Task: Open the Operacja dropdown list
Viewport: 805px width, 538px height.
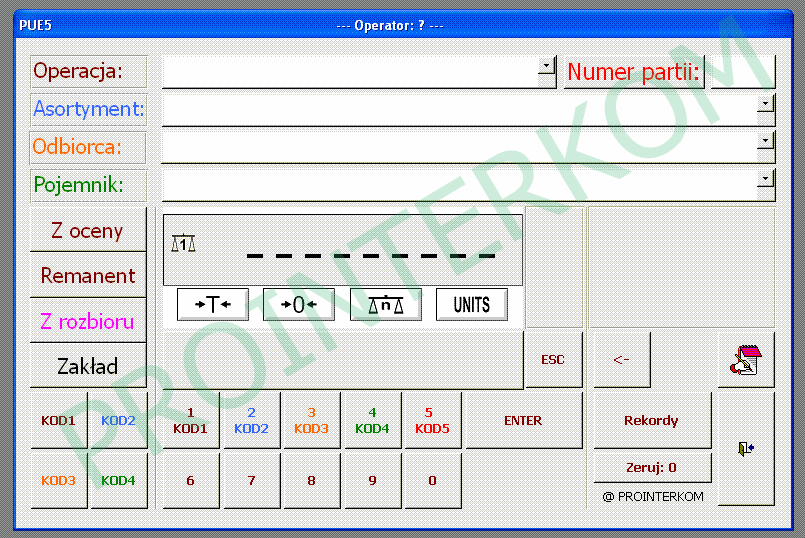Action: 546,66
